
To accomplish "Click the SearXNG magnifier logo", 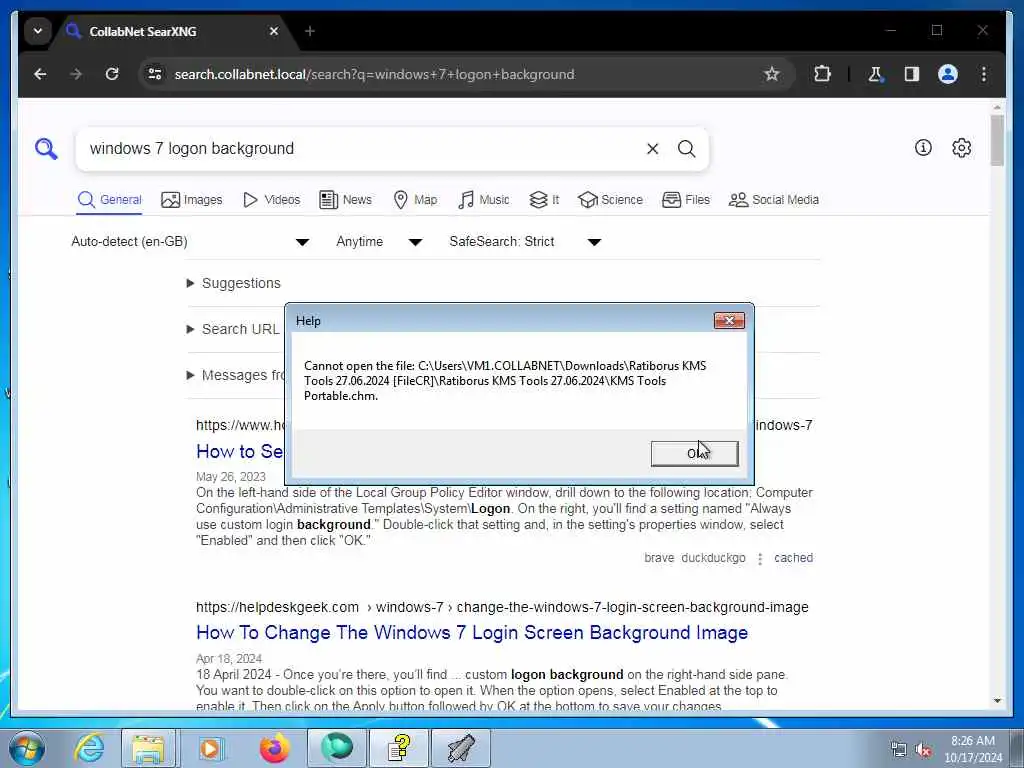I will pos(46,149).
